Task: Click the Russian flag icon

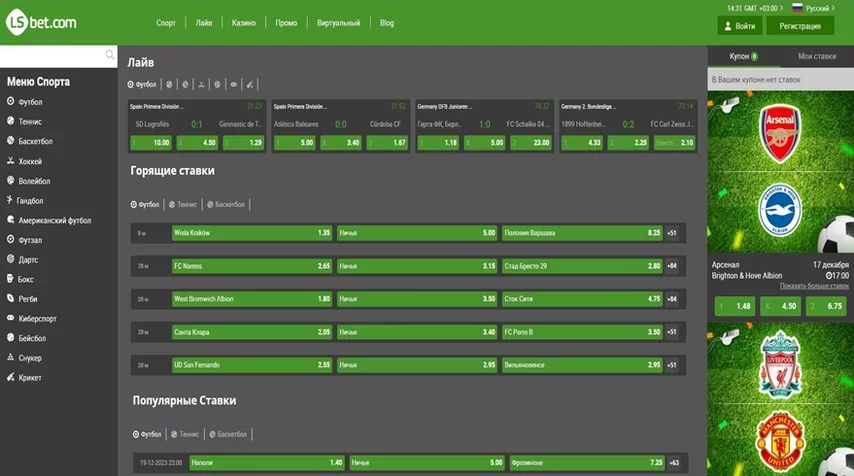Action: [797, 8]
